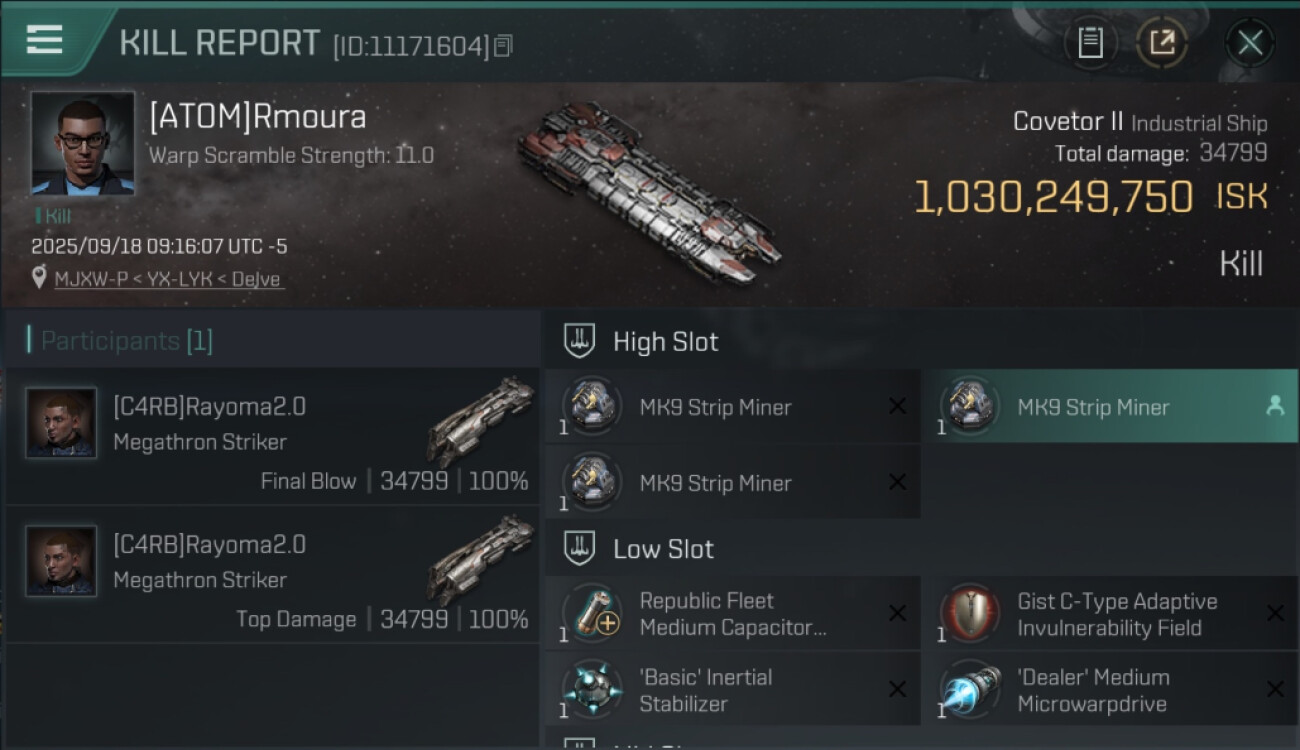
Task: Collapse the Low Slot section
Action: (579, 548)
